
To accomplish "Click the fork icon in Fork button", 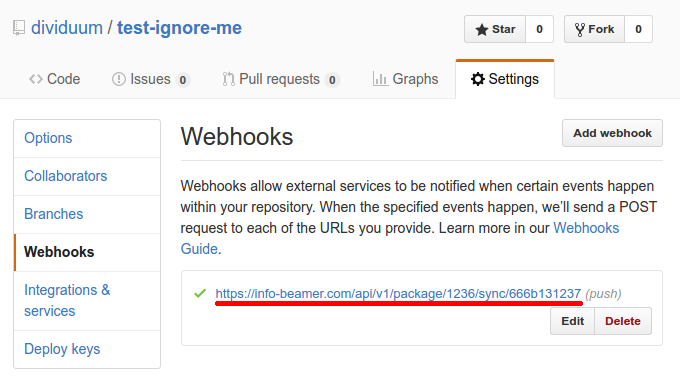I will [x=580, y=29].
